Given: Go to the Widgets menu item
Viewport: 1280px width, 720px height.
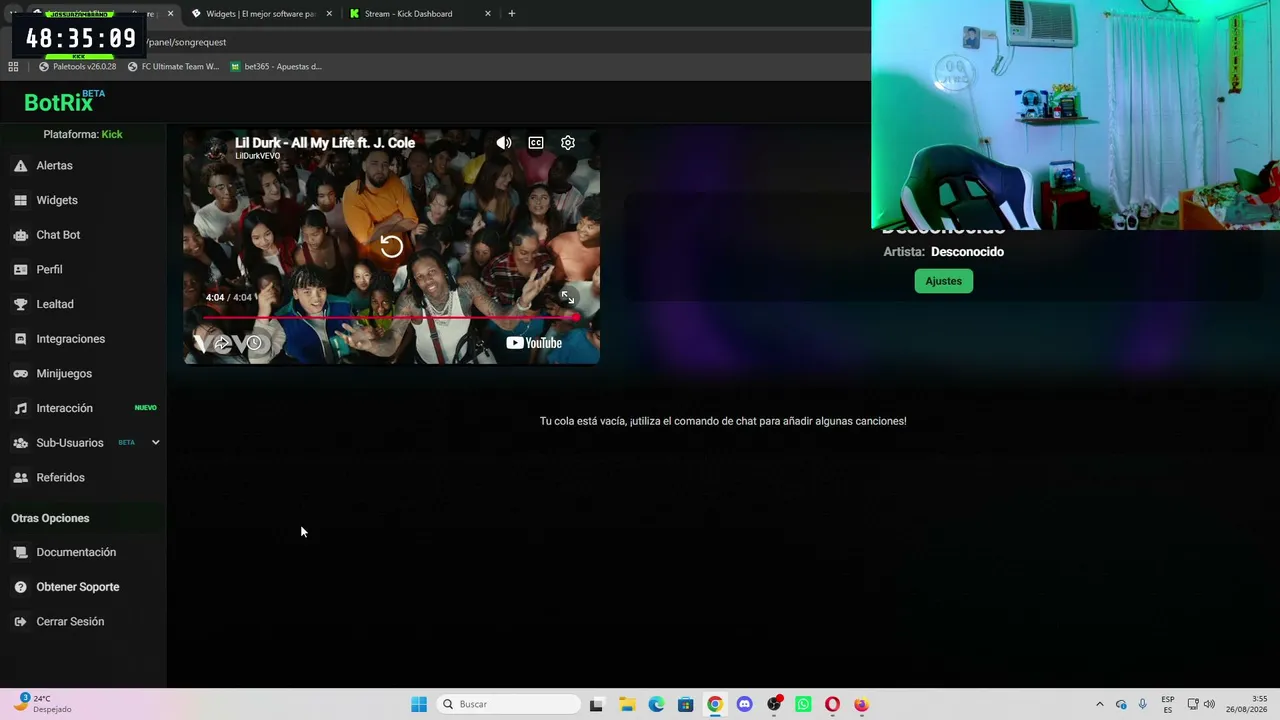Looking at the screenshot, I should point(57,200).
